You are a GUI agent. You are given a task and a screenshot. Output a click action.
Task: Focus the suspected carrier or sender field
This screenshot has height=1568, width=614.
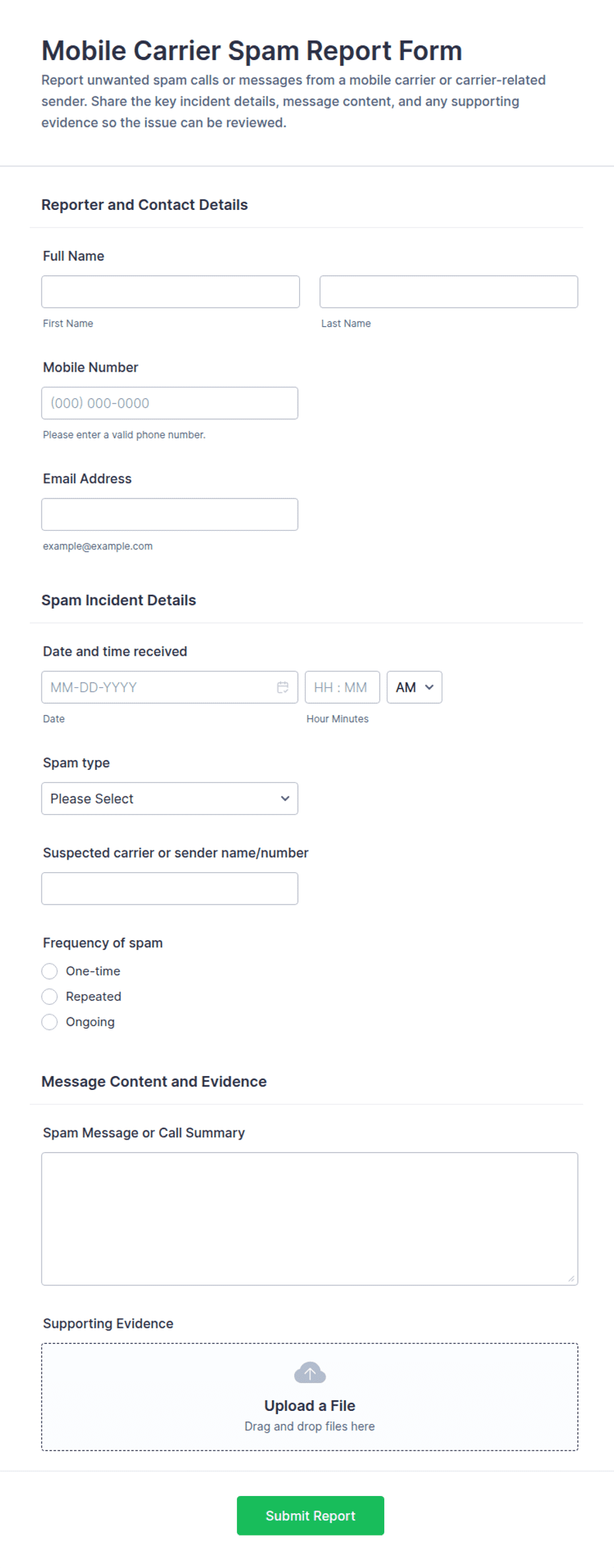(170, 889)
